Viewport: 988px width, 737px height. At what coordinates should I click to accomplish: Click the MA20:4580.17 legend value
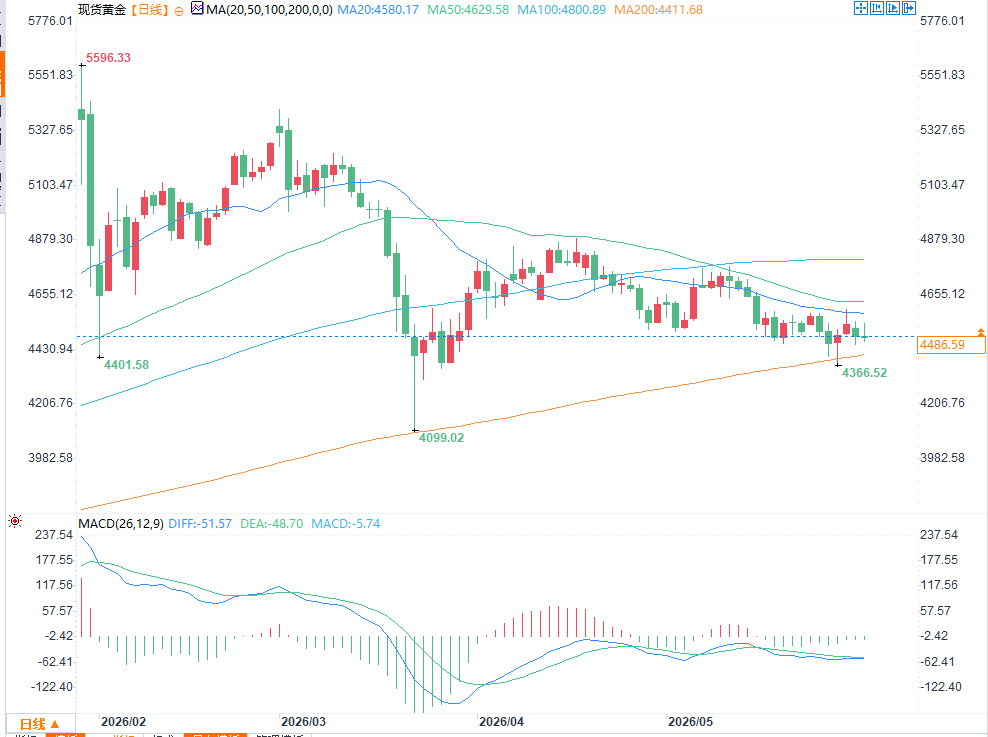[x=378, y=9]
